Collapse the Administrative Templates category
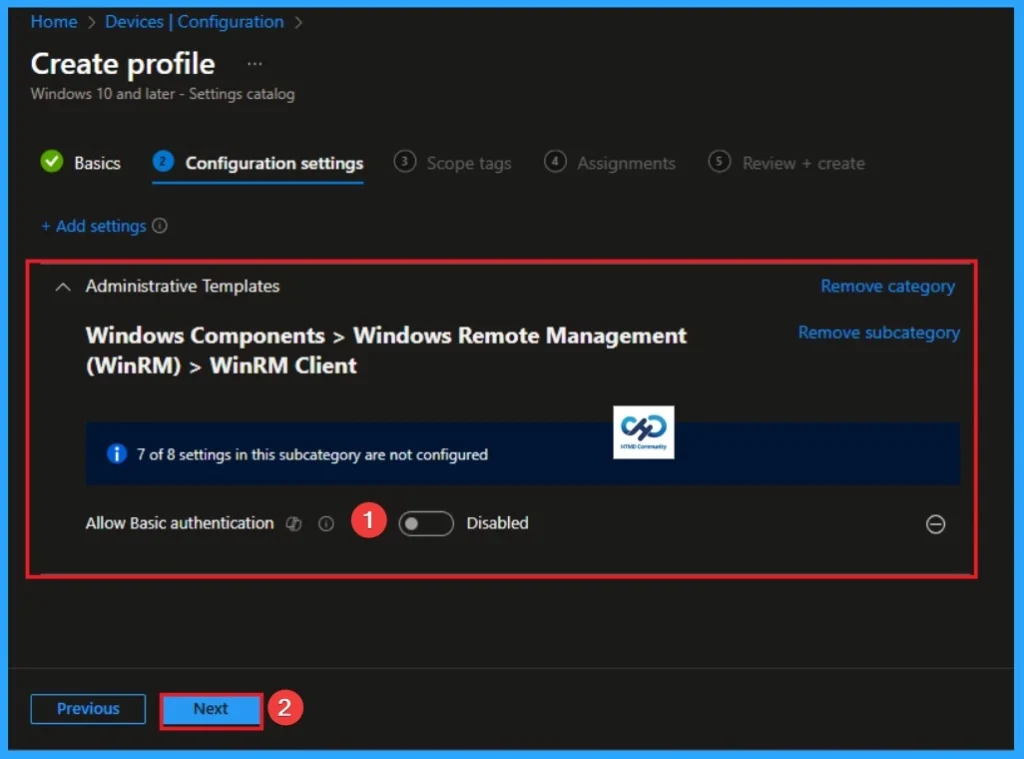The width and height of the screenshot is (1024, 759). pos(62,286)
